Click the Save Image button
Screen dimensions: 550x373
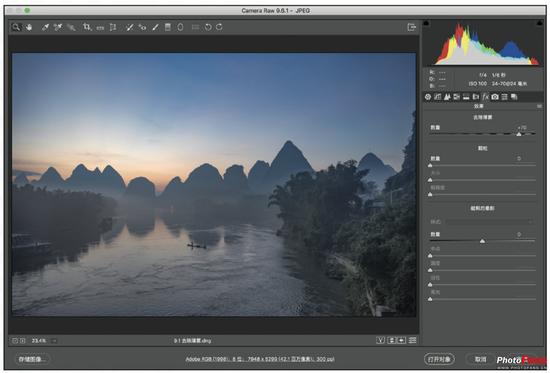[32, 359]
